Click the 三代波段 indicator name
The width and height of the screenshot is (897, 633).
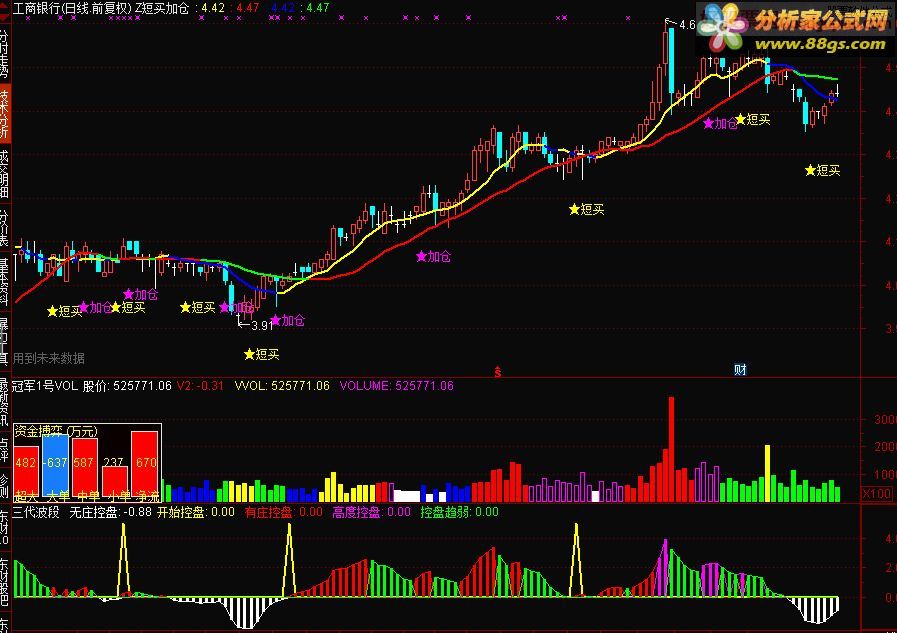(36, 512)
